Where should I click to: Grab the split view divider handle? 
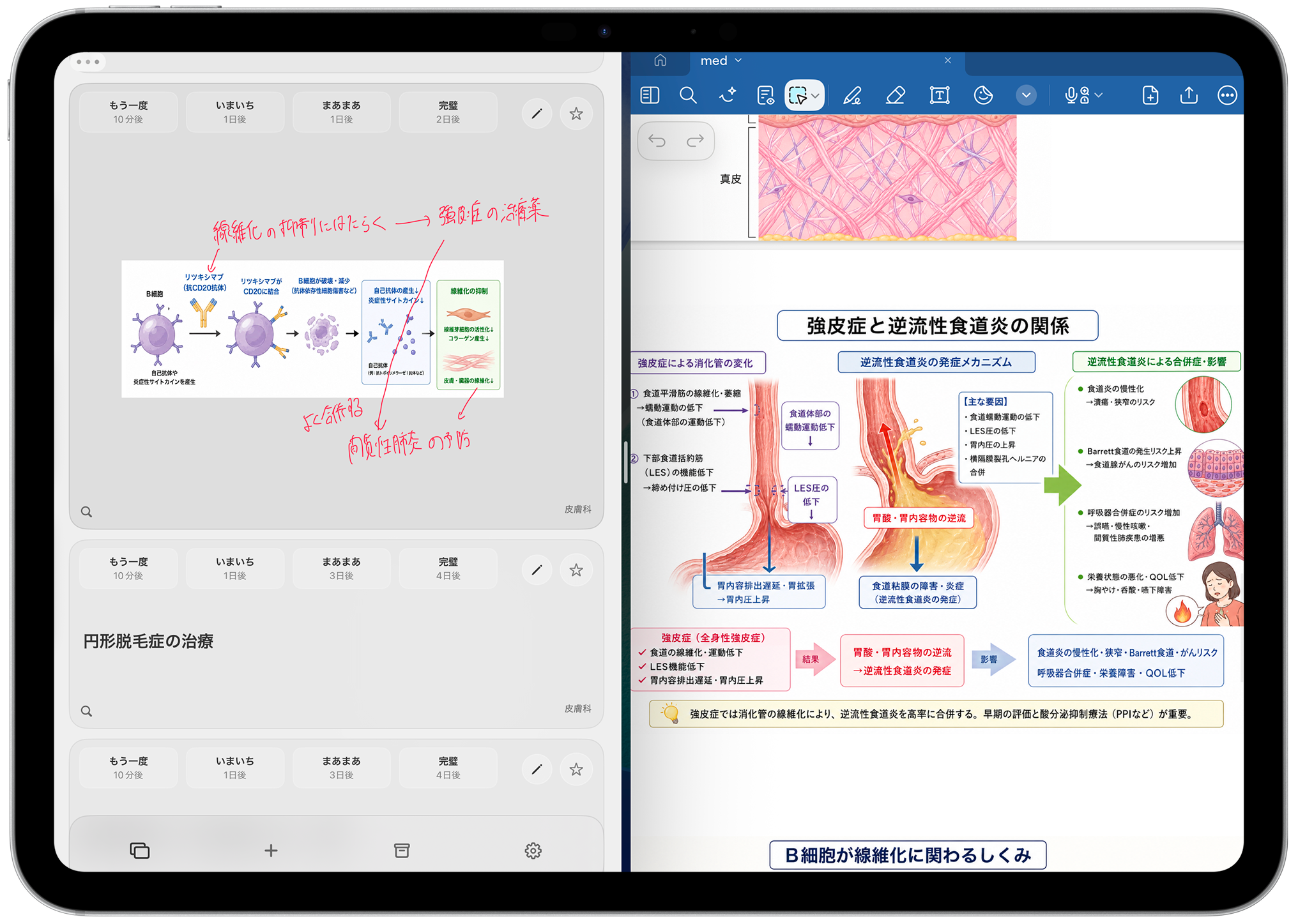point(626,462)
